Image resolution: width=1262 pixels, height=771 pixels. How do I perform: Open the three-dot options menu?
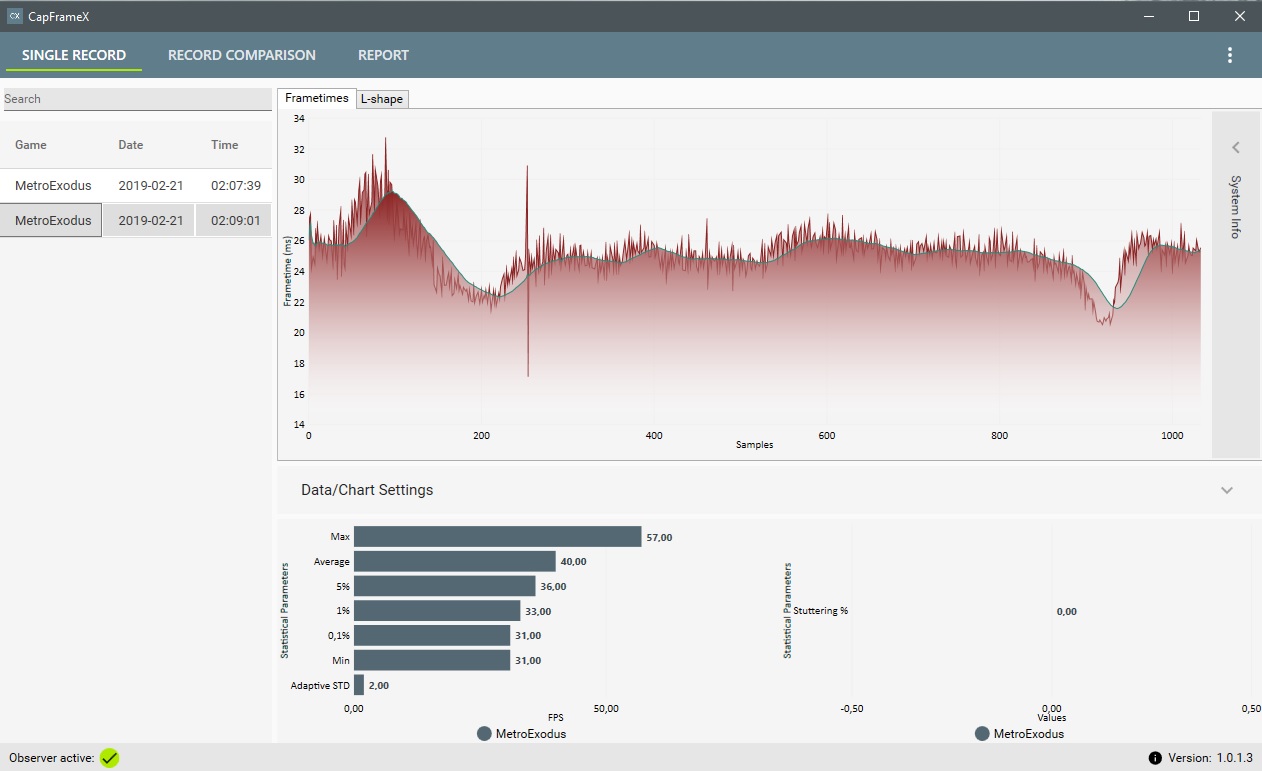(1230, 55)
